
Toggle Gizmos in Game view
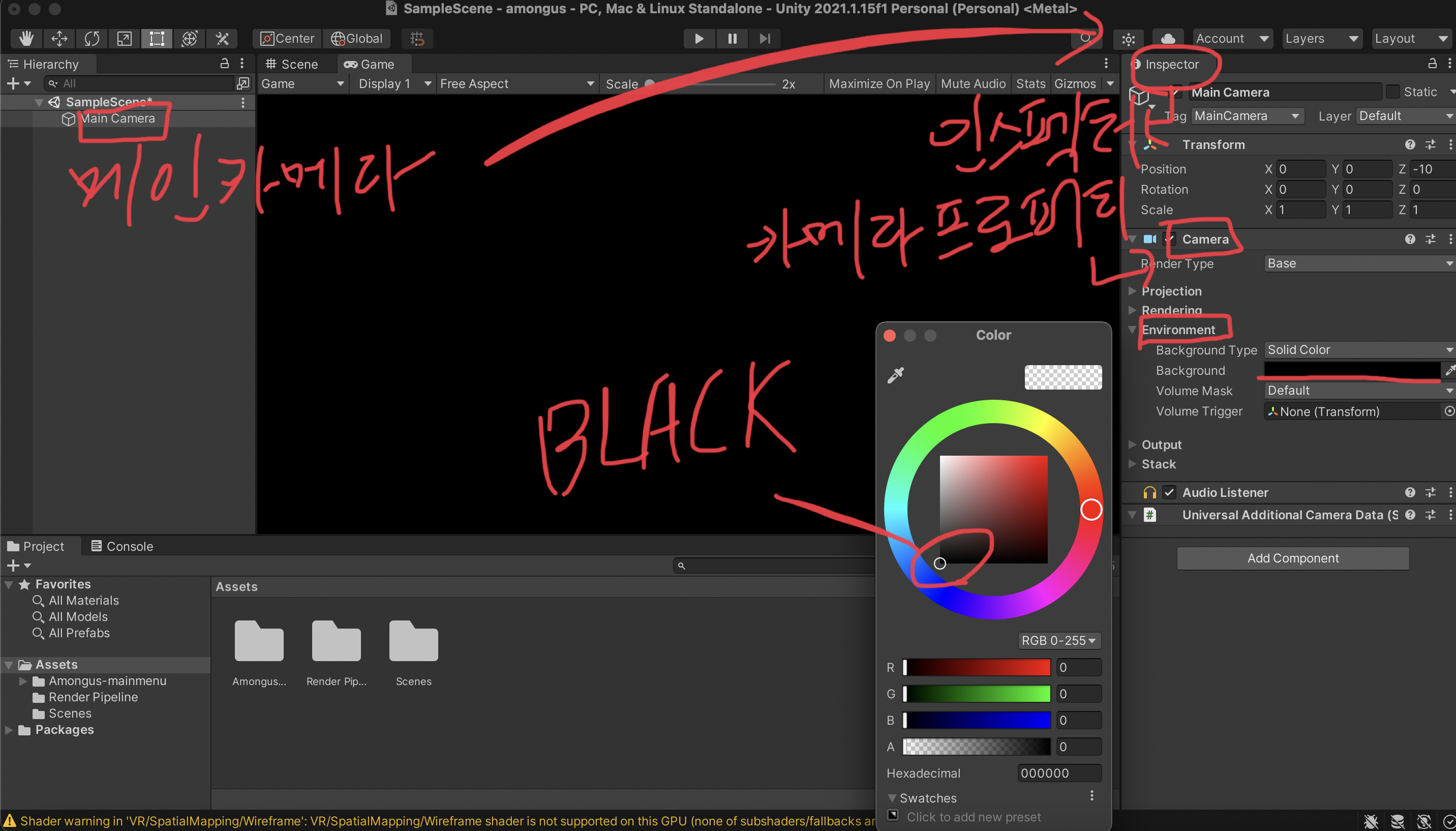pyautogui.click(x=1075, y=84)
